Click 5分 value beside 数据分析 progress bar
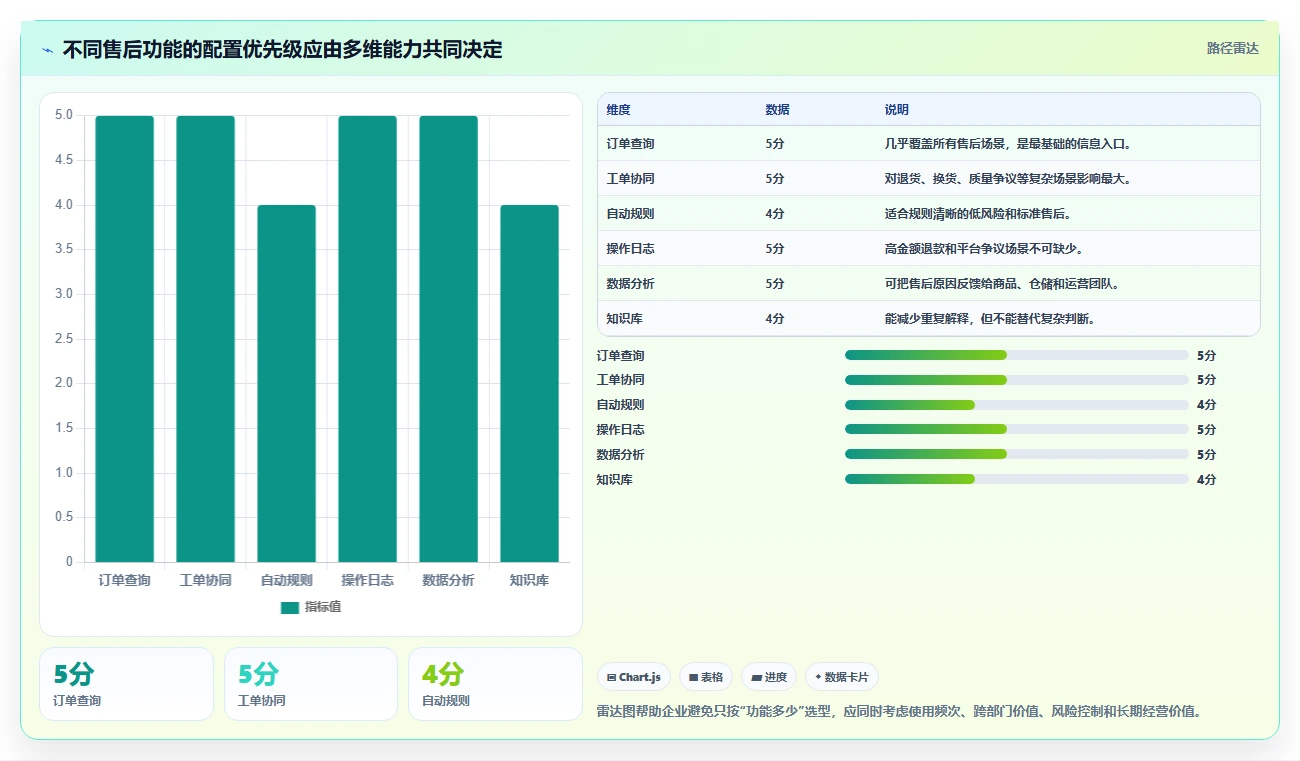1300x761 pixels. point(1207,454)
